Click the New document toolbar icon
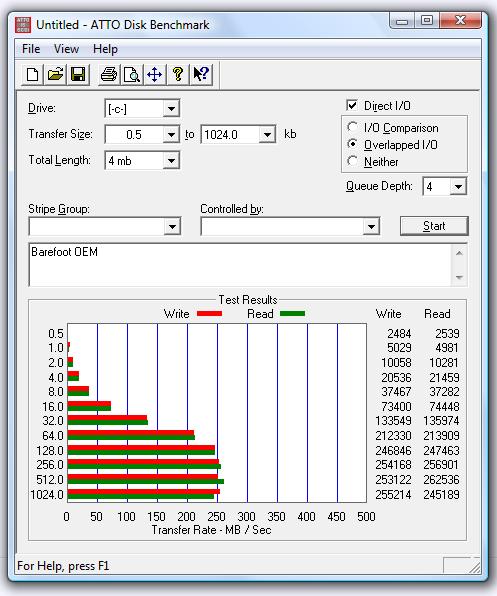Screen dimensions: 497x596 32,74
